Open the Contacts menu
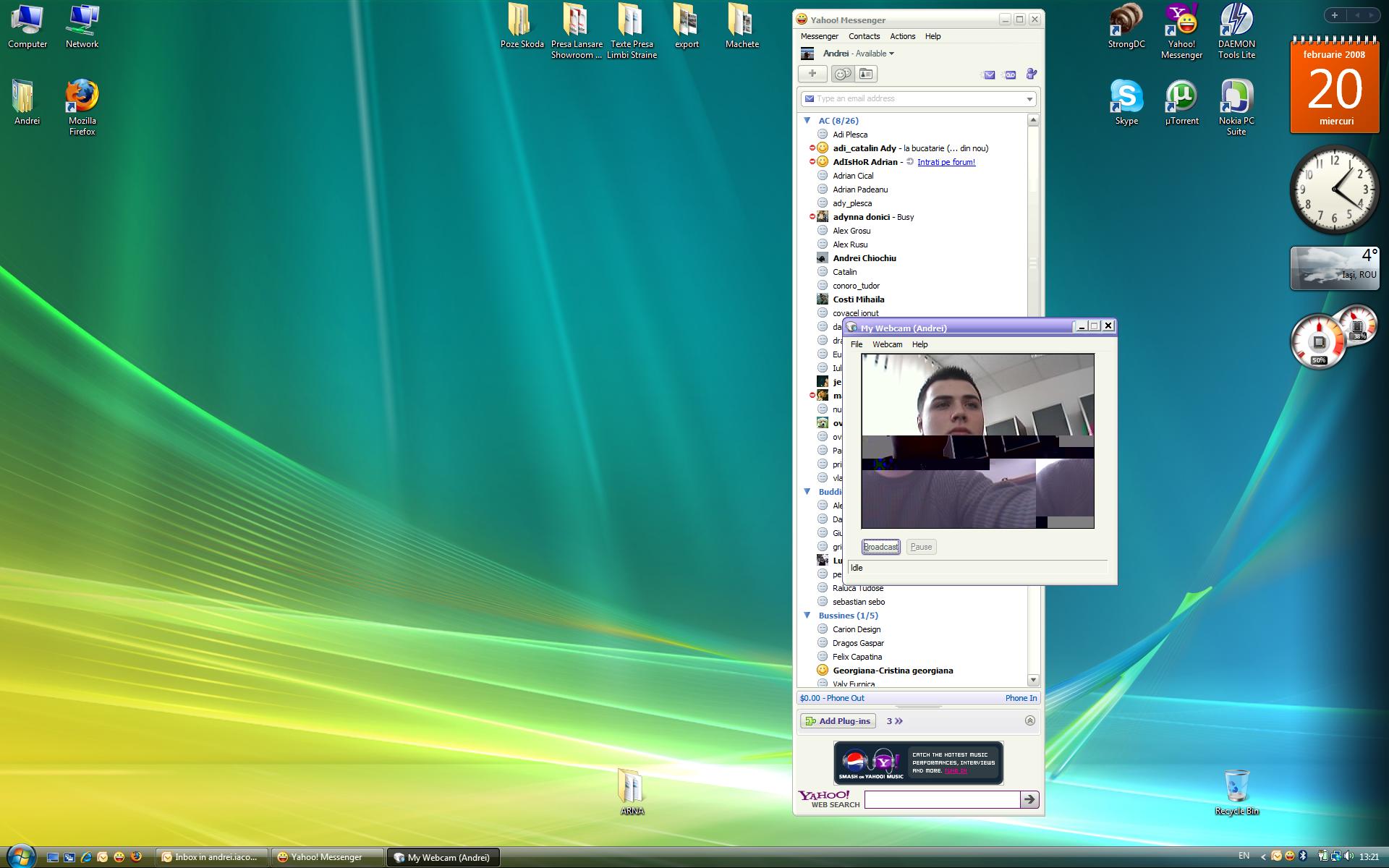1389x868 pixels. pyautogui.click(x=864, y=36)
